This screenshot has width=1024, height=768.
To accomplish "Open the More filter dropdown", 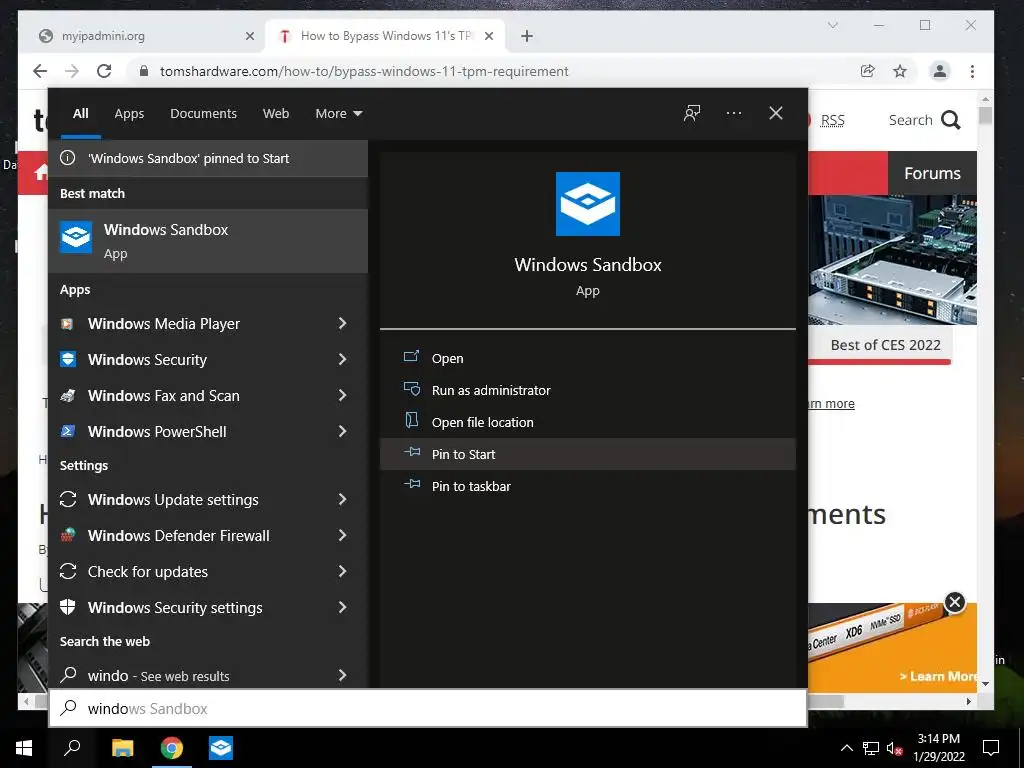I will click(x=338, y=113).
